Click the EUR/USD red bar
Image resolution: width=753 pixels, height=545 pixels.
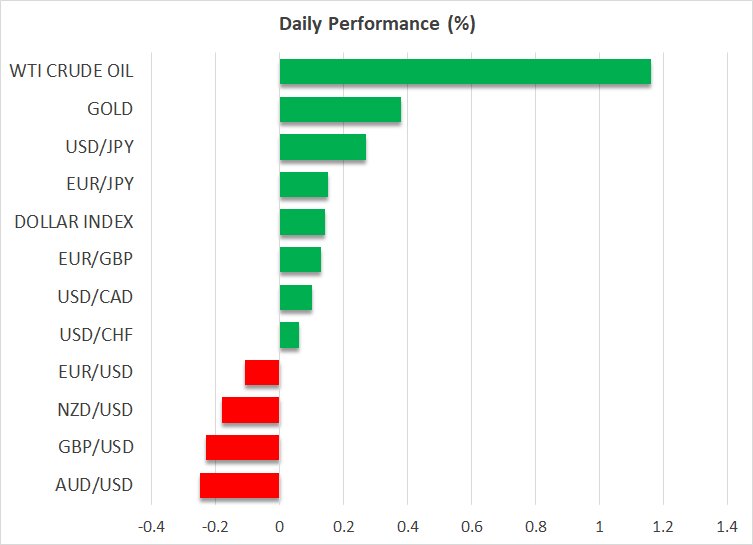click(x=262, y=373)
